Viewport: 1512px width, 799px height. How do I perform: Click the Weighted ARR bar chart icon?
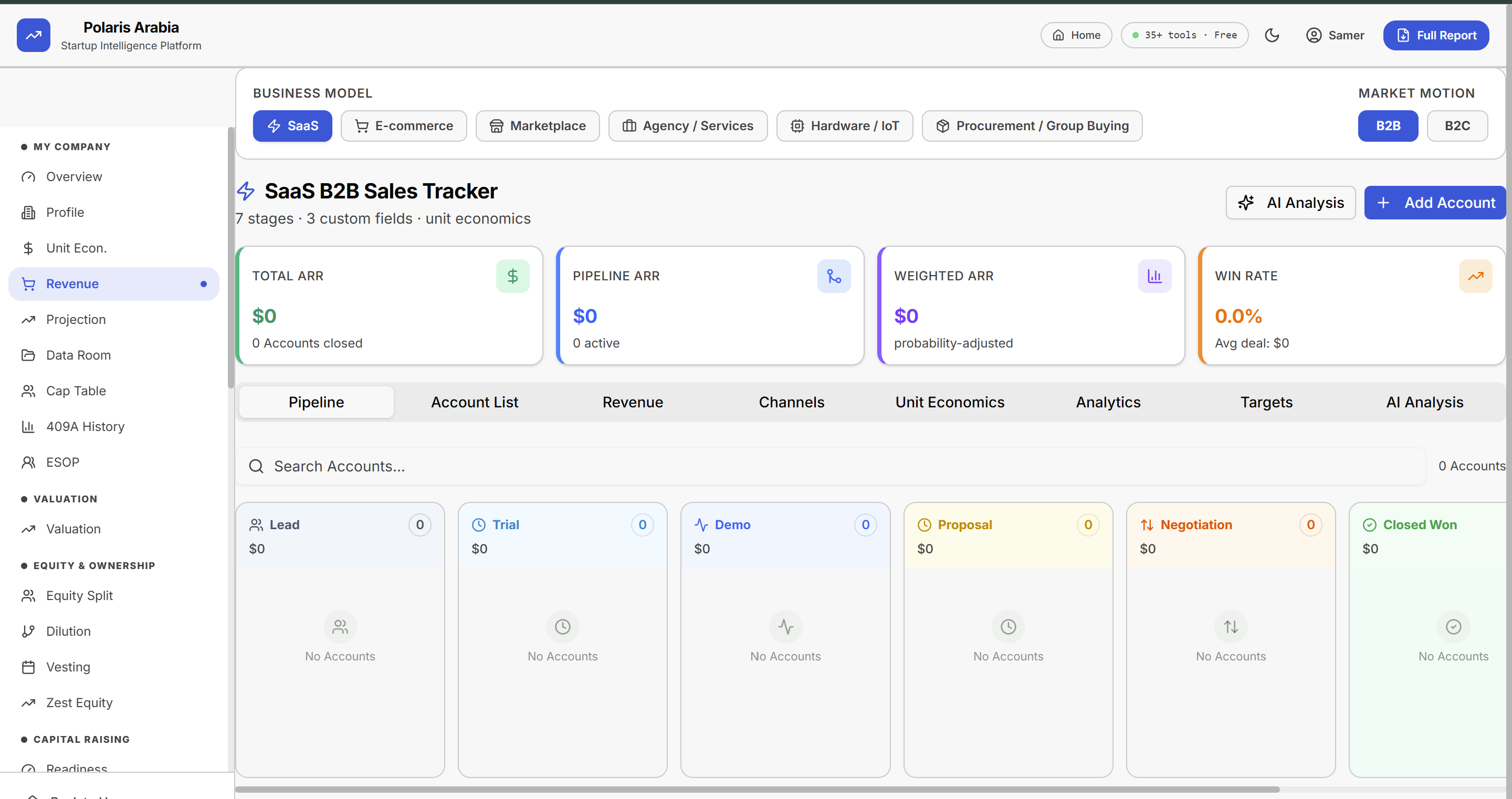coord(1154,276)
